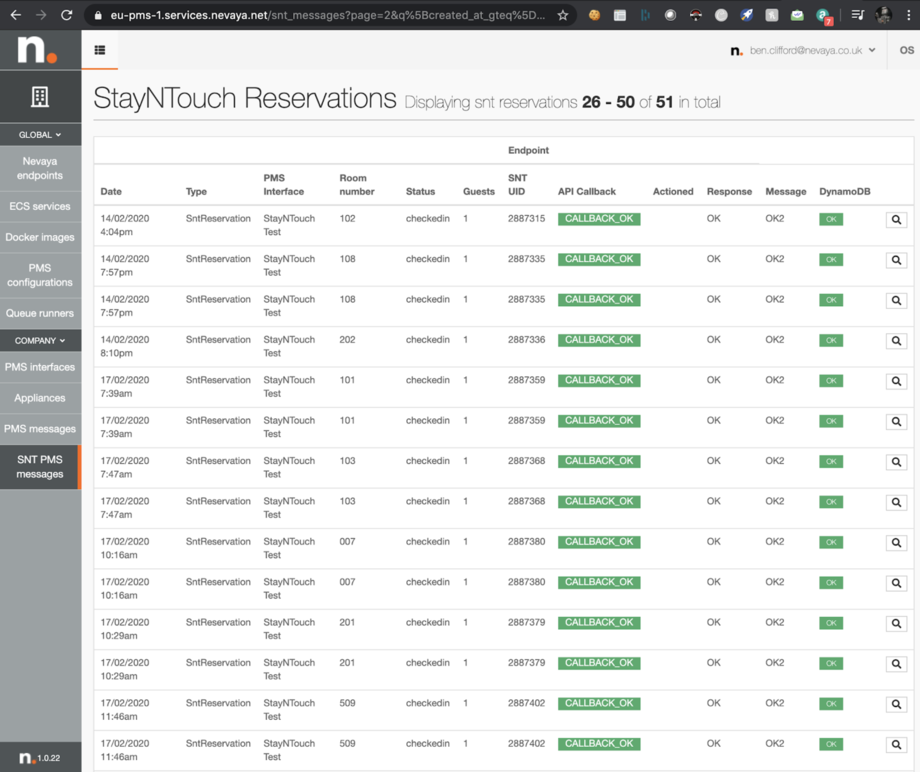The width and height of the screenshot is (920, 772).
Task: View details of the room 102 reservation
Action: 896,219
